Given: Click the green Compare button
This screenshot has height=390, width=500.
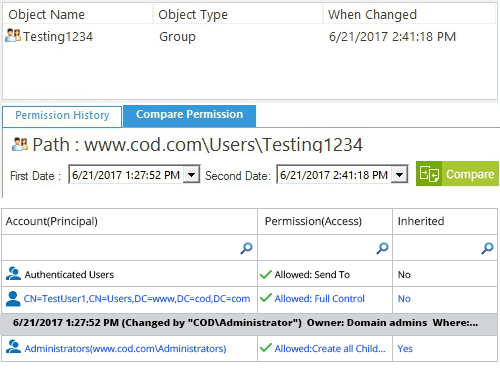Looking at the screenshot, I should coord(457,174).
